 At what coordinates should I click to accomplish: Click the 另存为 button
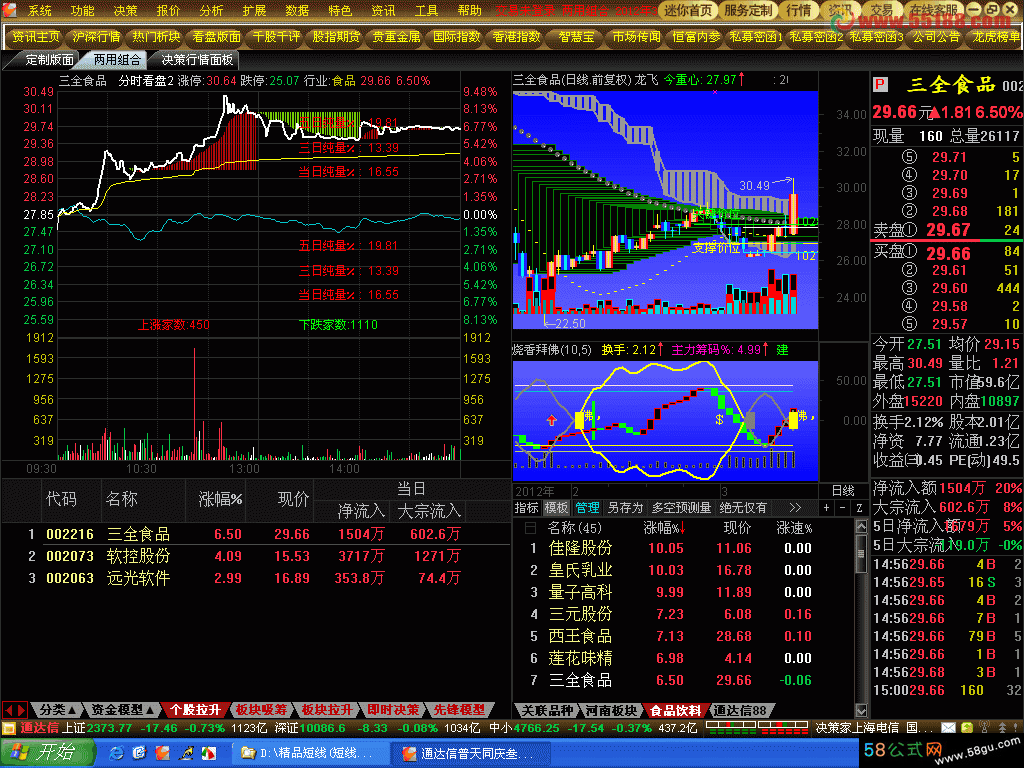tap(625, 507)
